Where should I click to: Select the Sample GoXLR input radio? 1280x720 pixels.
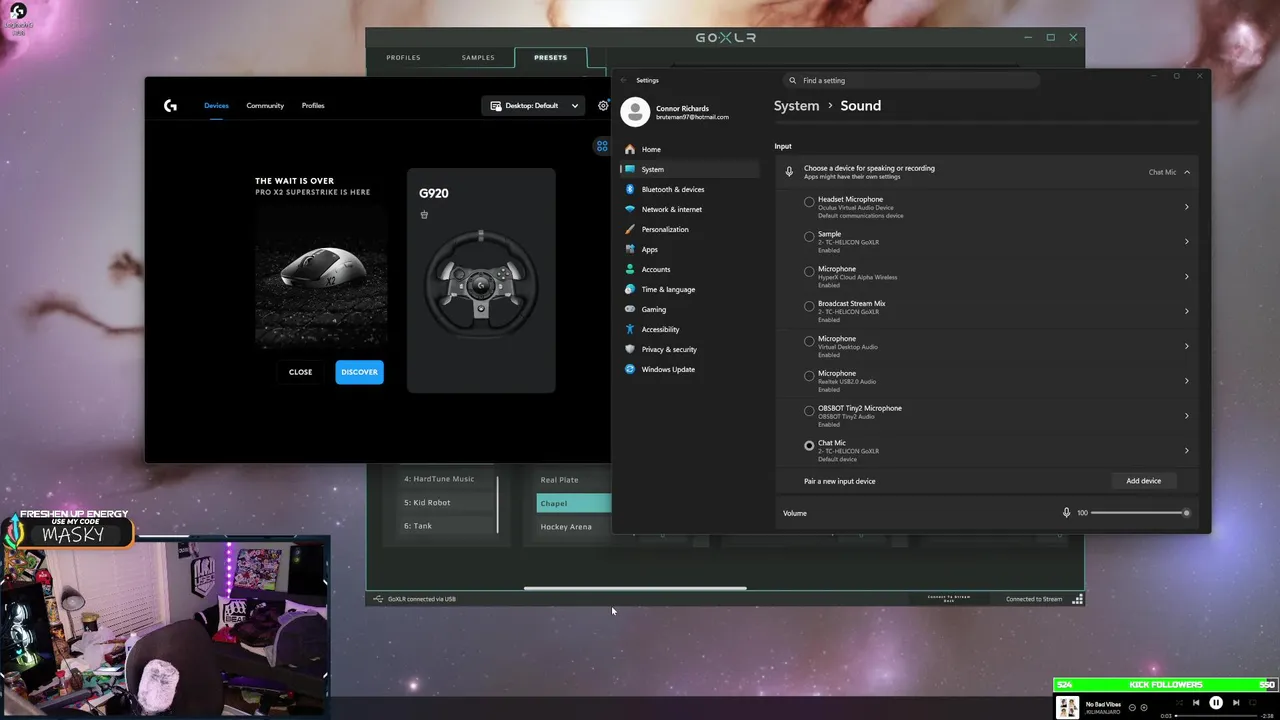click(x=809, y=237)
